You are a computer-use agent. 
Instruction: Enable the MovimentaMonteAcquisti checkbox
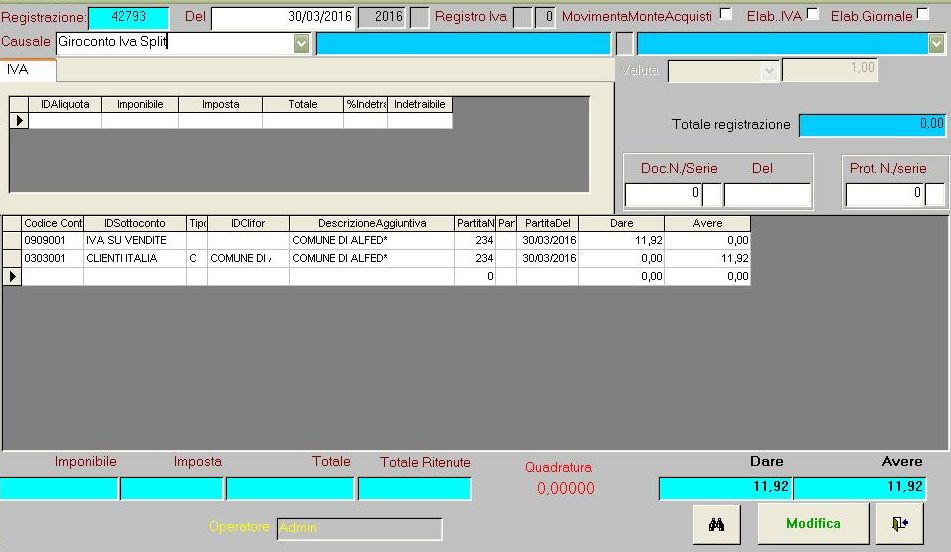click(x=725, y=14)
